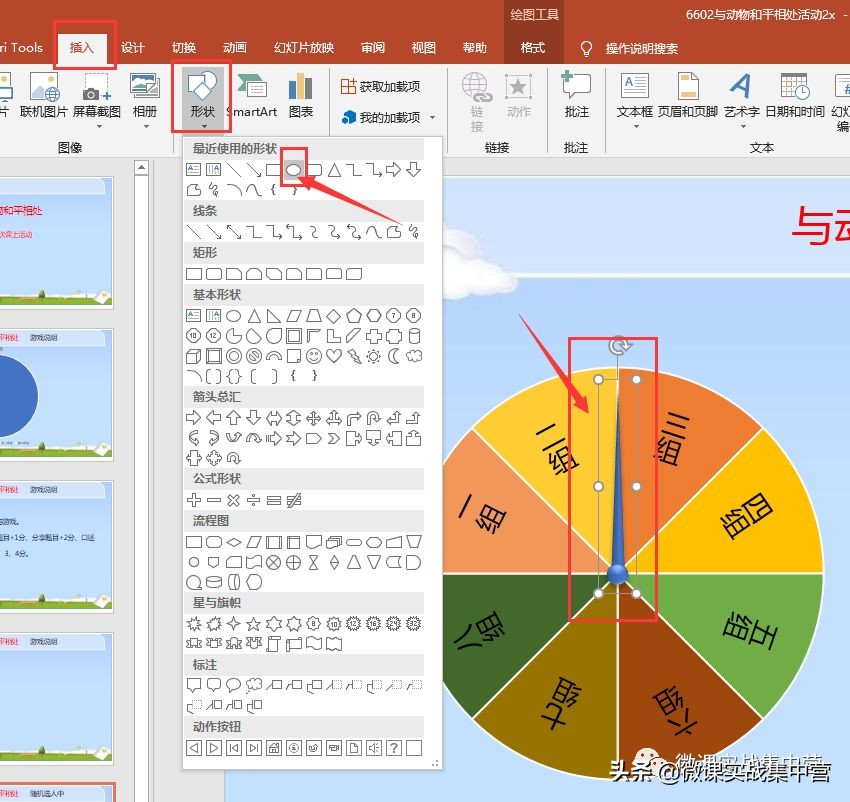The height and width of the screenshot is (802, 850).
Task: Pick the lightning bolt shape
Action: pyautogui.click(x=354, y=356)
